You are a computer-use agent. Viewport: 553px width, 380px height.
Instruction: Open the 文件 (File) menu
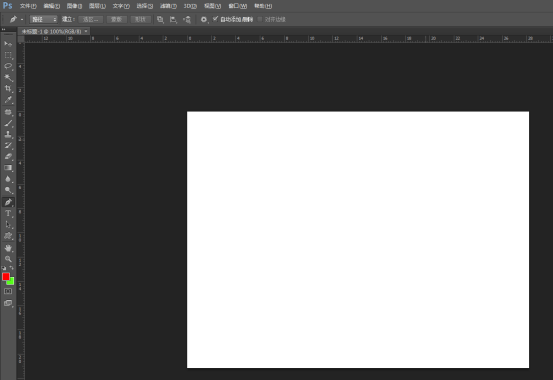pos(28,6)
